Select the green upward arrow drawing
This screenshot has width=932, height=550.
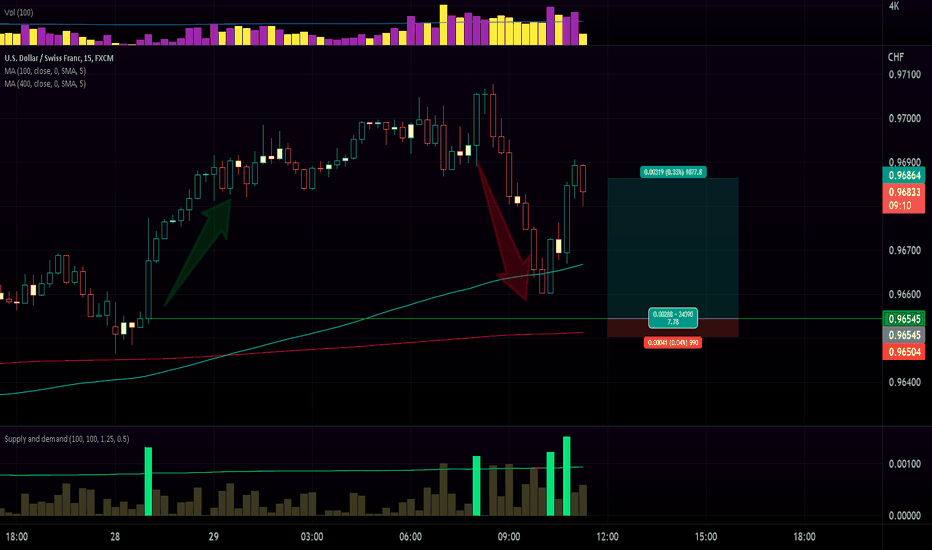[x=198, y=253]
